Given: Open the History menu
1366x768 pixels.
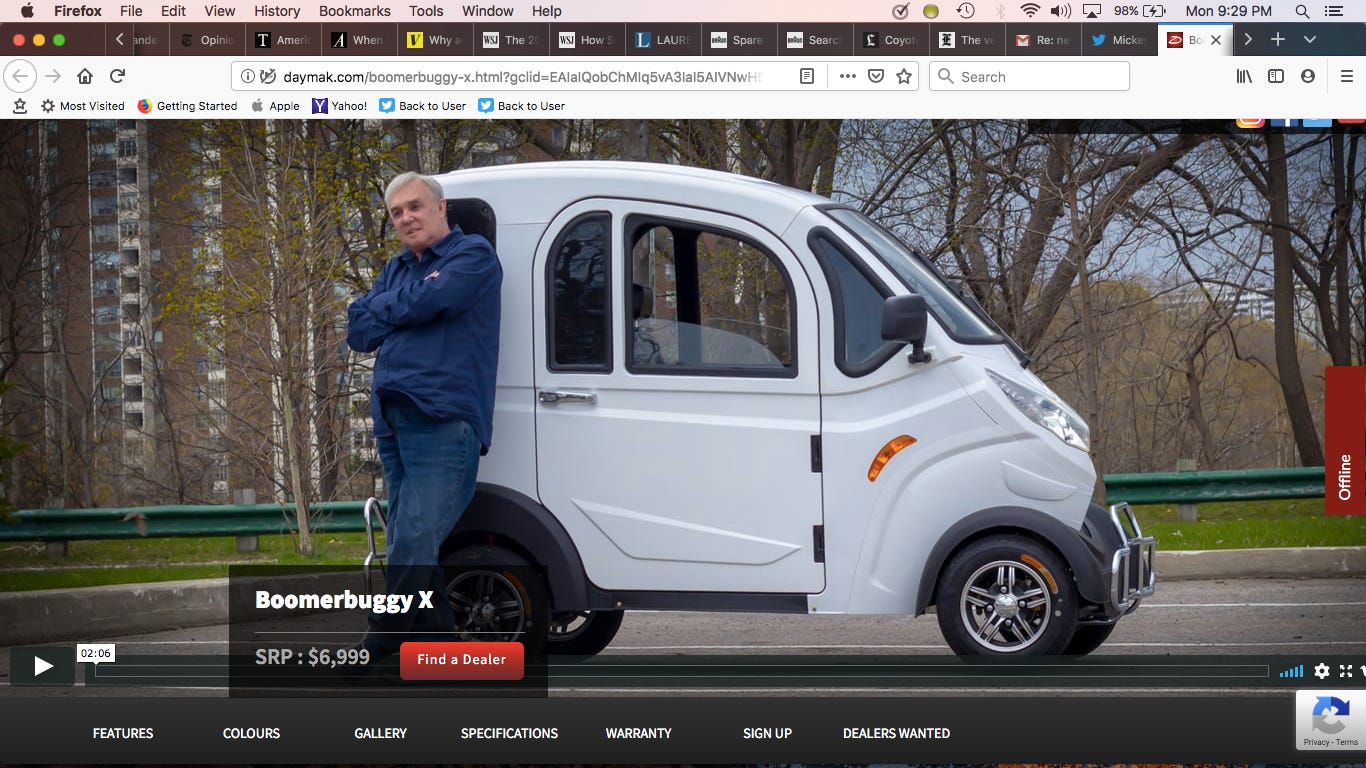Looking at the screenshot, I should 277,11.
